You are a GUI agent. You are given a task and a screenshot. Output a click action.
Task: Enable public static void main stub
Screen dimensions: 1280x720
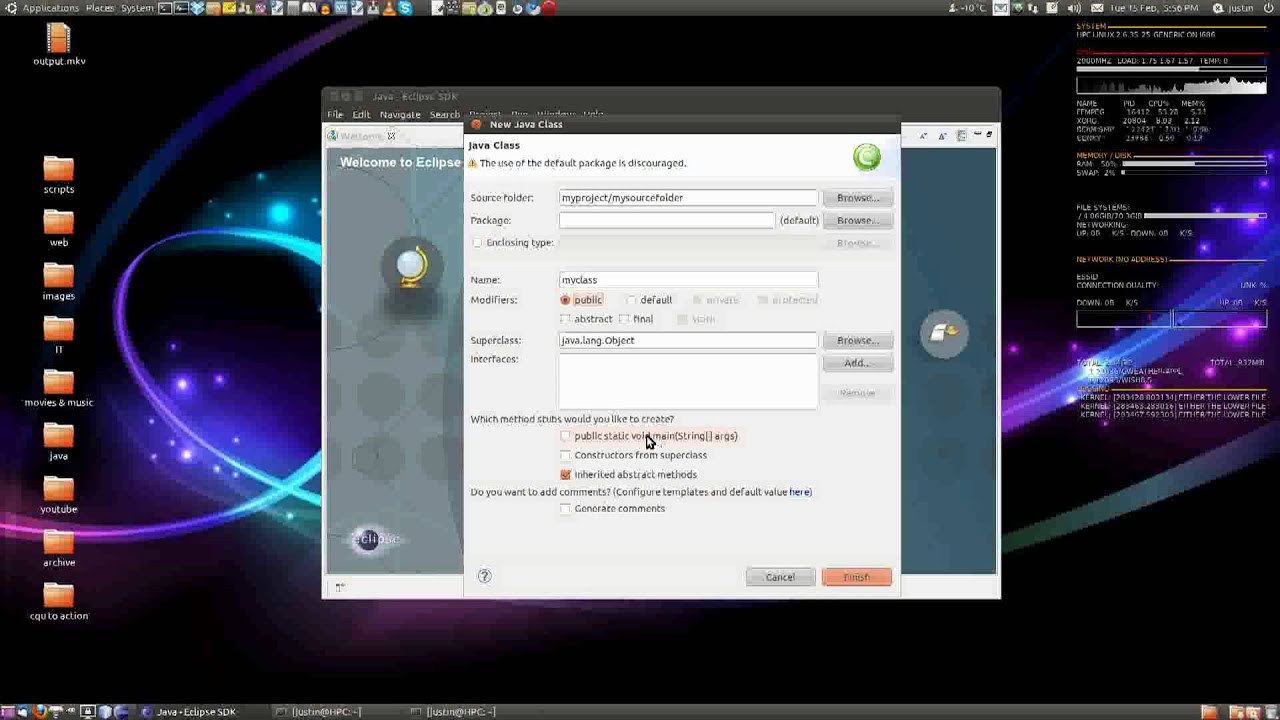(x=566, y=436)
